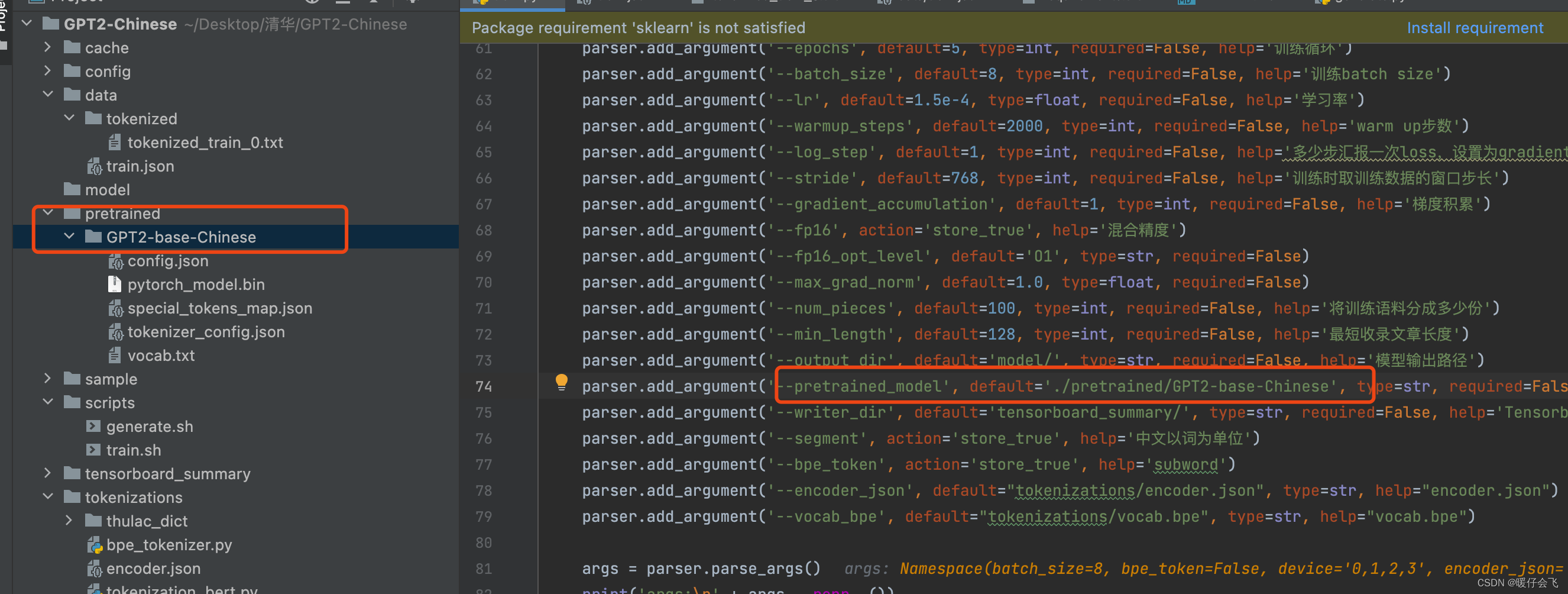
Task: Click the '--gradient_accumulation' argument in the code
Action: [882, 204]
